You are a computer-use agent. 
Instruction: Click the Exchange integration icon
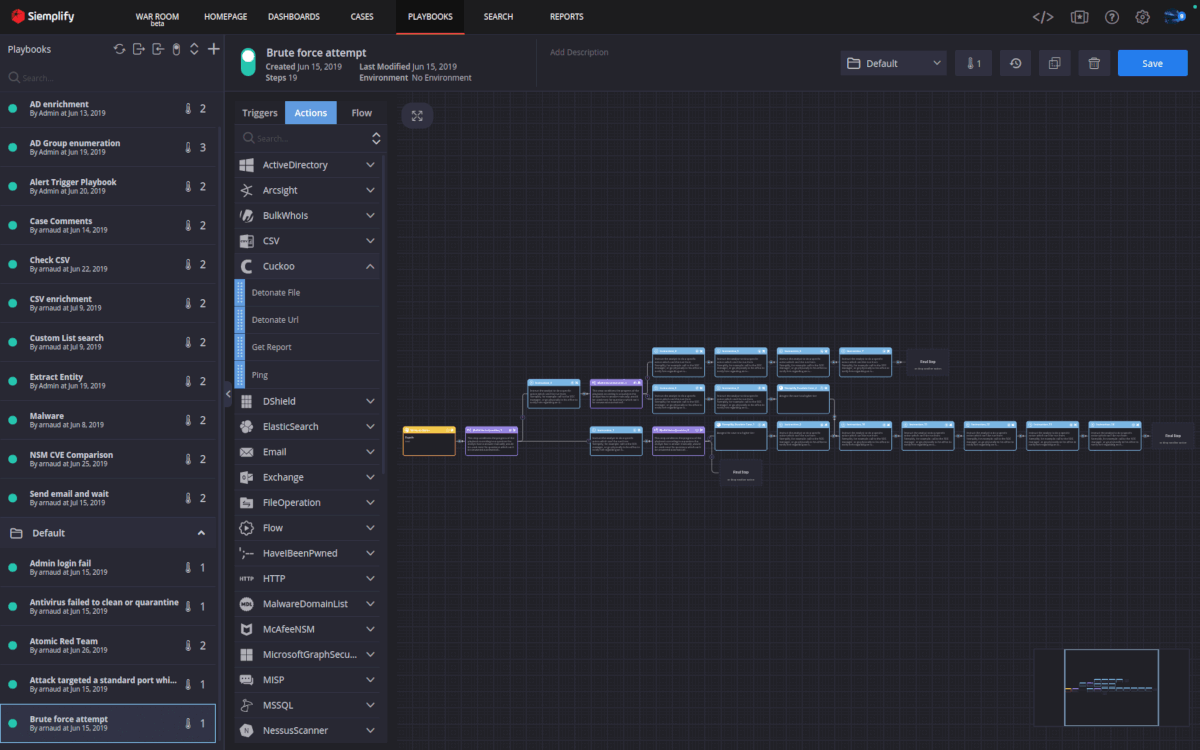247,477
